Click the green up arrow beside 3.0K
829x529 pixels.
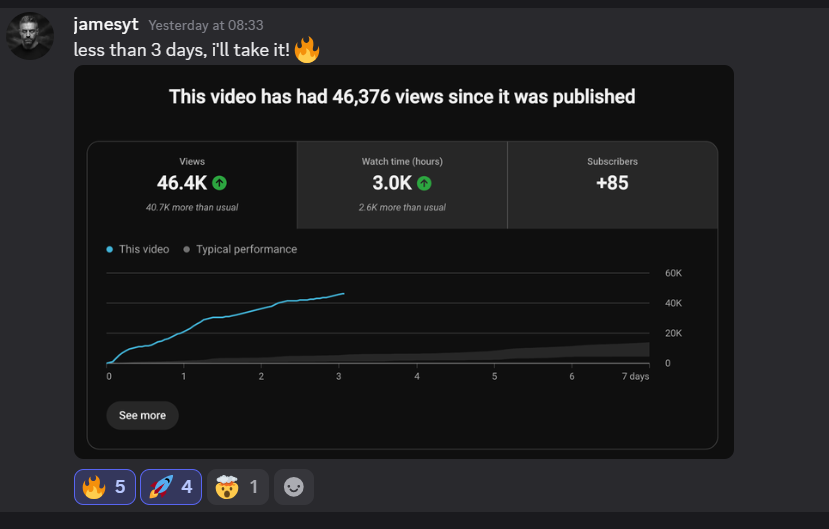[424, 183]
